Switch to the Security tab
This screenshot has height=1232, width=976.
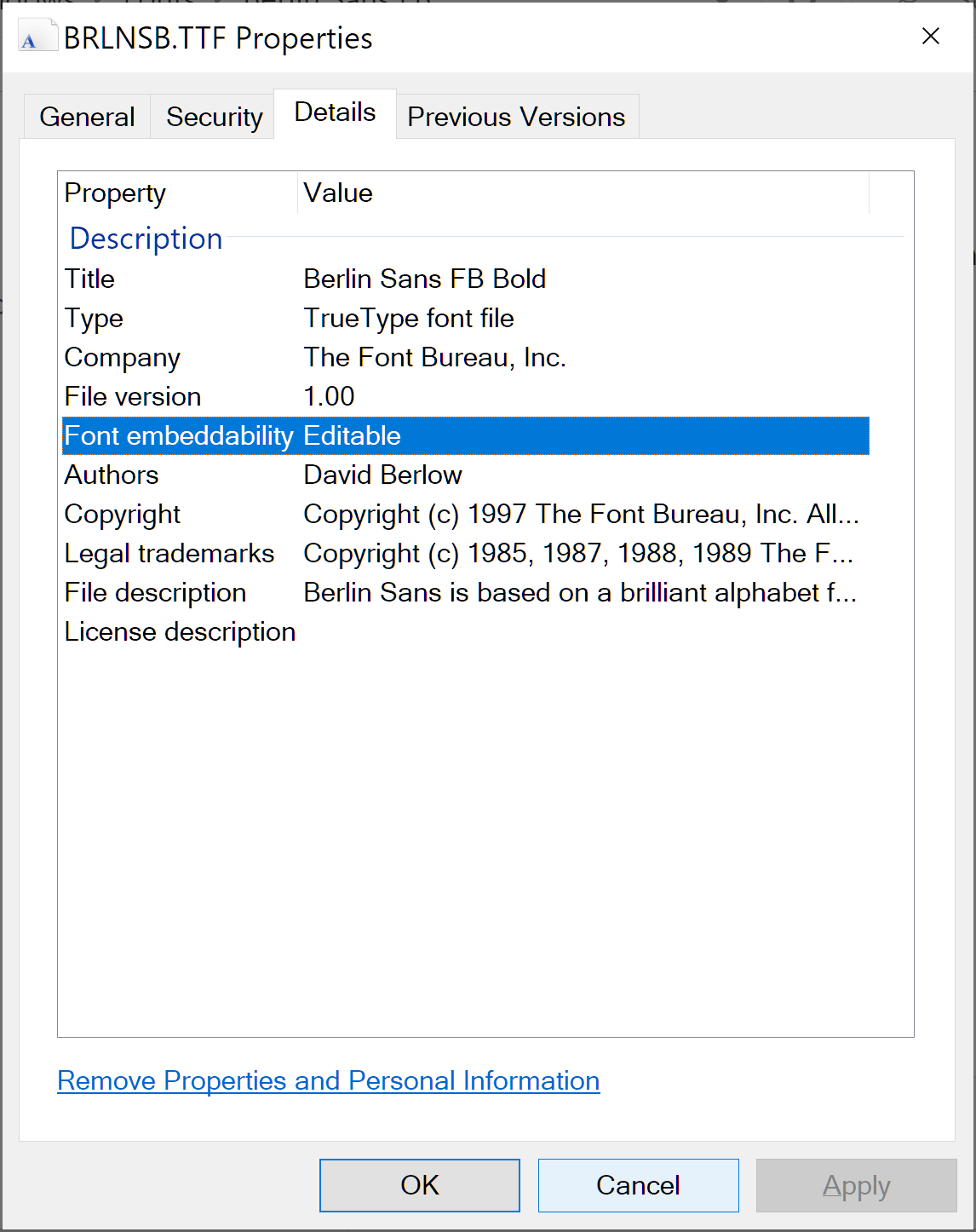213,116
